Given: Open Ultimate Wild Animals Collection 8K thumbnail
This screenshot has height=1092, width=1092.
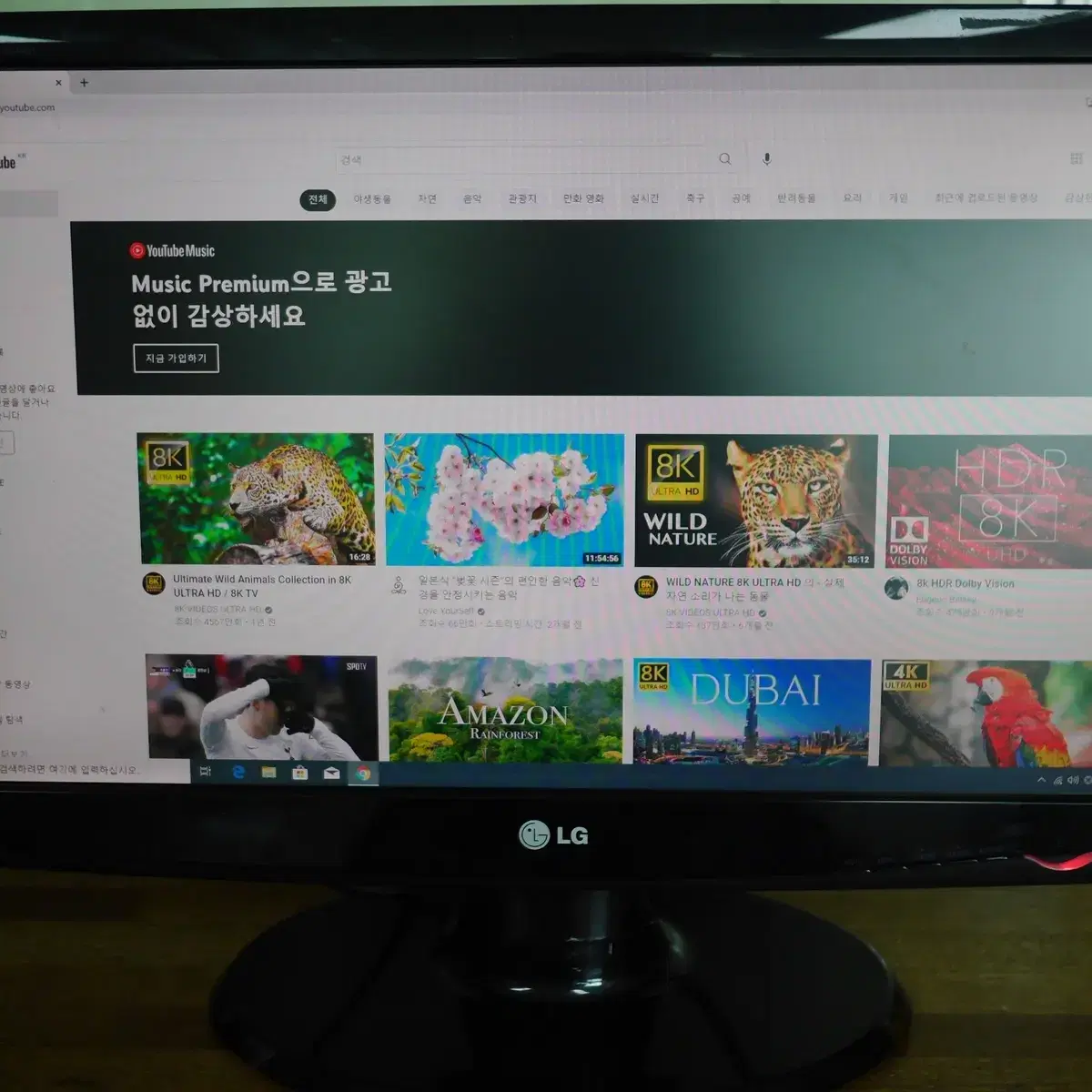Looking at the screenshot, I should tap(256, 499).
